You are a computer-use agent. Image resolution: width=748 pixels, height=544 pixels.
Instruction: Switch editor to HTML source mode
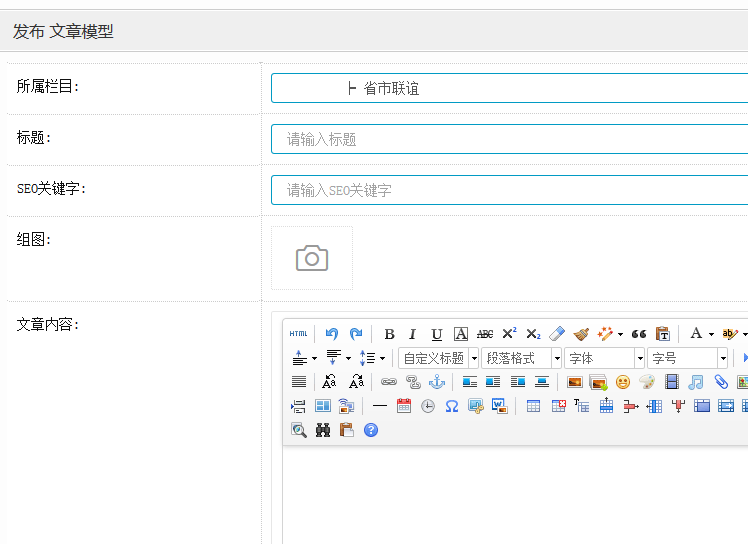pyautogui.click(x=298, y=334)
